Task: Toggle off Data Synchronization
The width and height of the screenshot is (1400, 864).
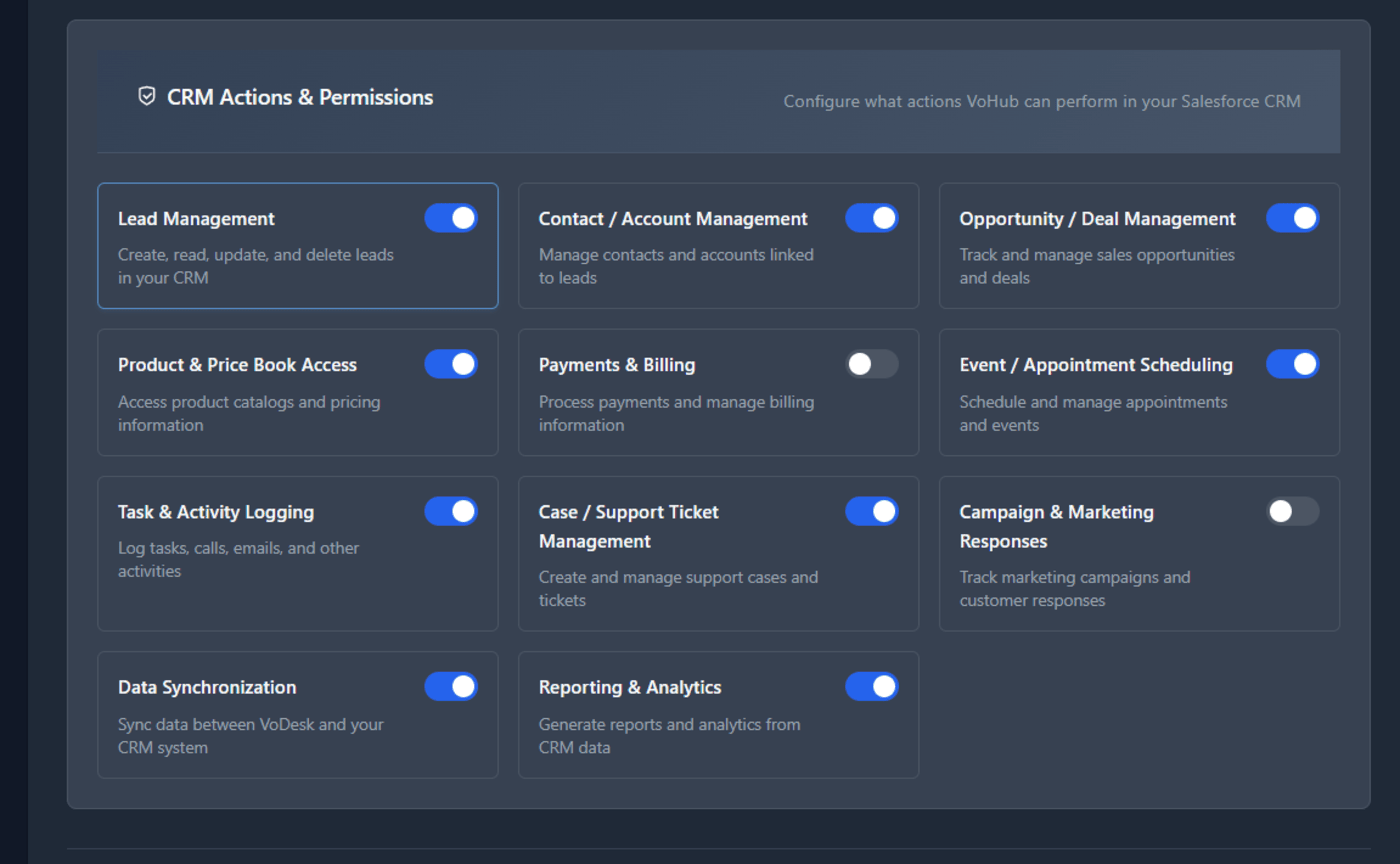Action: pos(451,687)
